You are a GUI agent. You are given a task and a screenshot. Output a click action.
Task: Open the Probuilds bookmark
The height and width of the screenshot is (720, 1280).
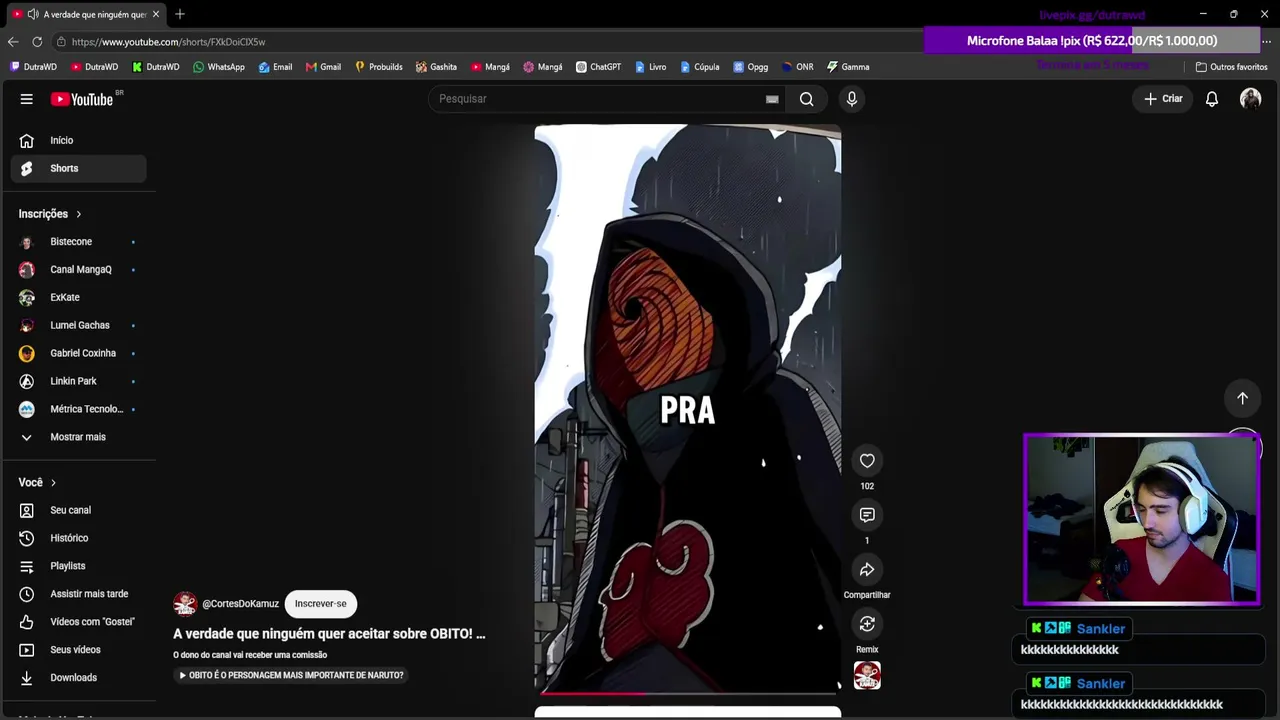point(378,67)
